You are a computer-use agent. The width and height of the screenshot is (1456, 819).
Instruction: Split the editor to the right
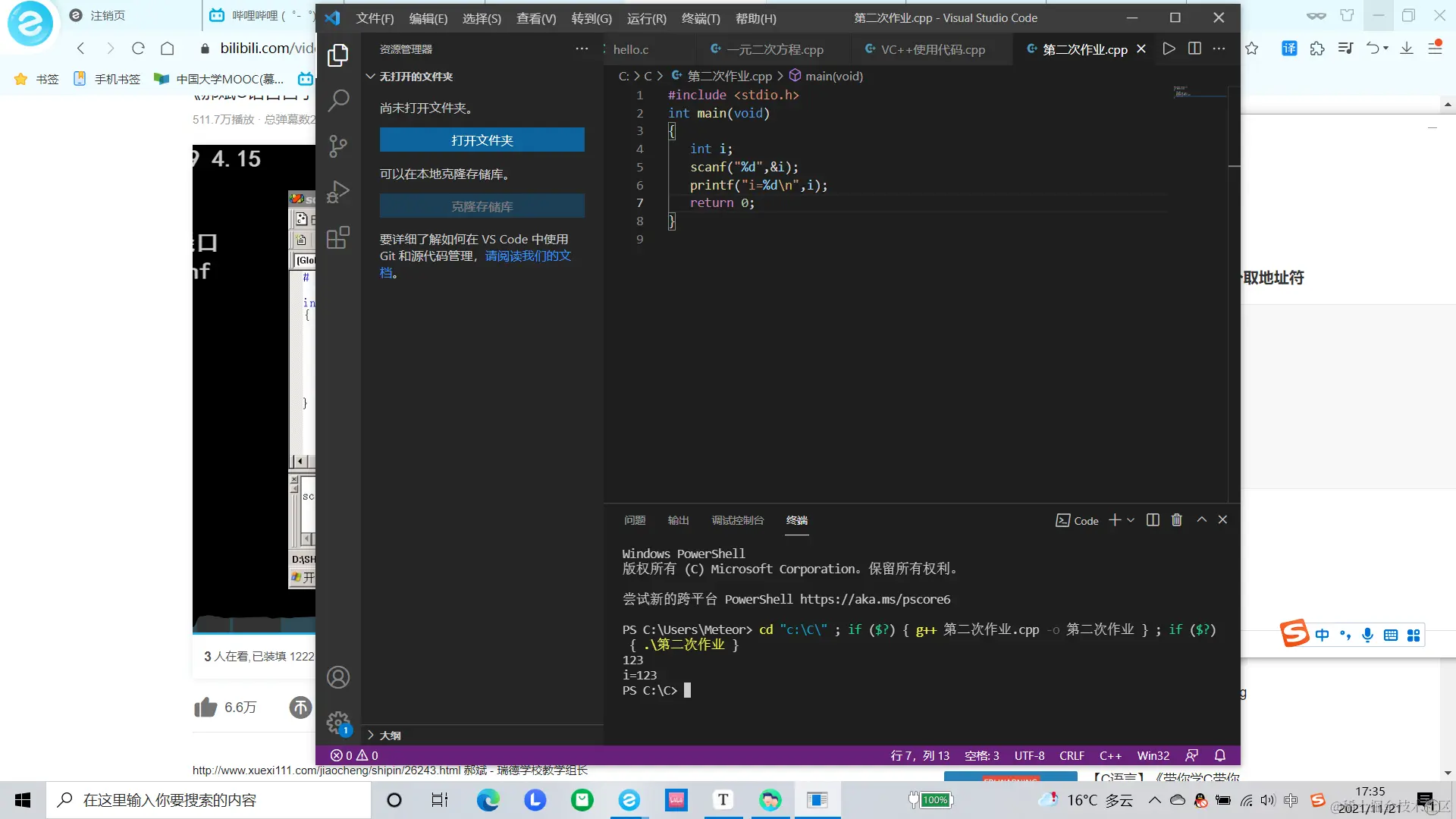point(1194,49)
